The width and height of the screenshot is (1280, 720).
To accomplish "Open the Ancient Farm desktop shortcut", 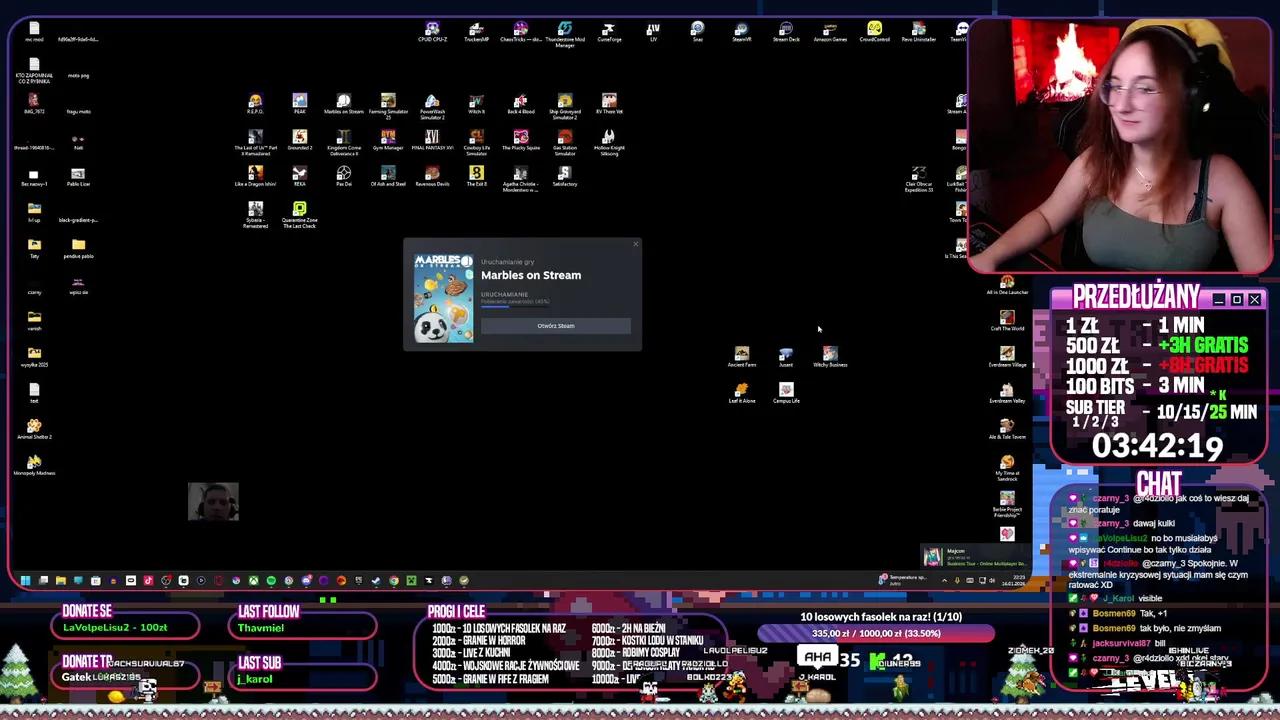I will (x=741, y=357).
